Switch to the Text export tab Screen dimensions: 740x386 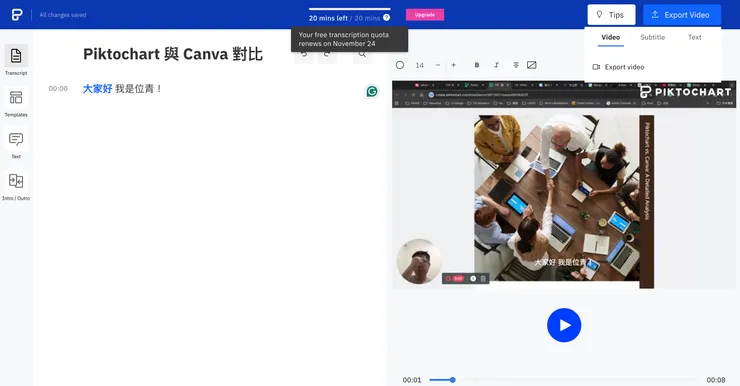click(x=694, y=37)
